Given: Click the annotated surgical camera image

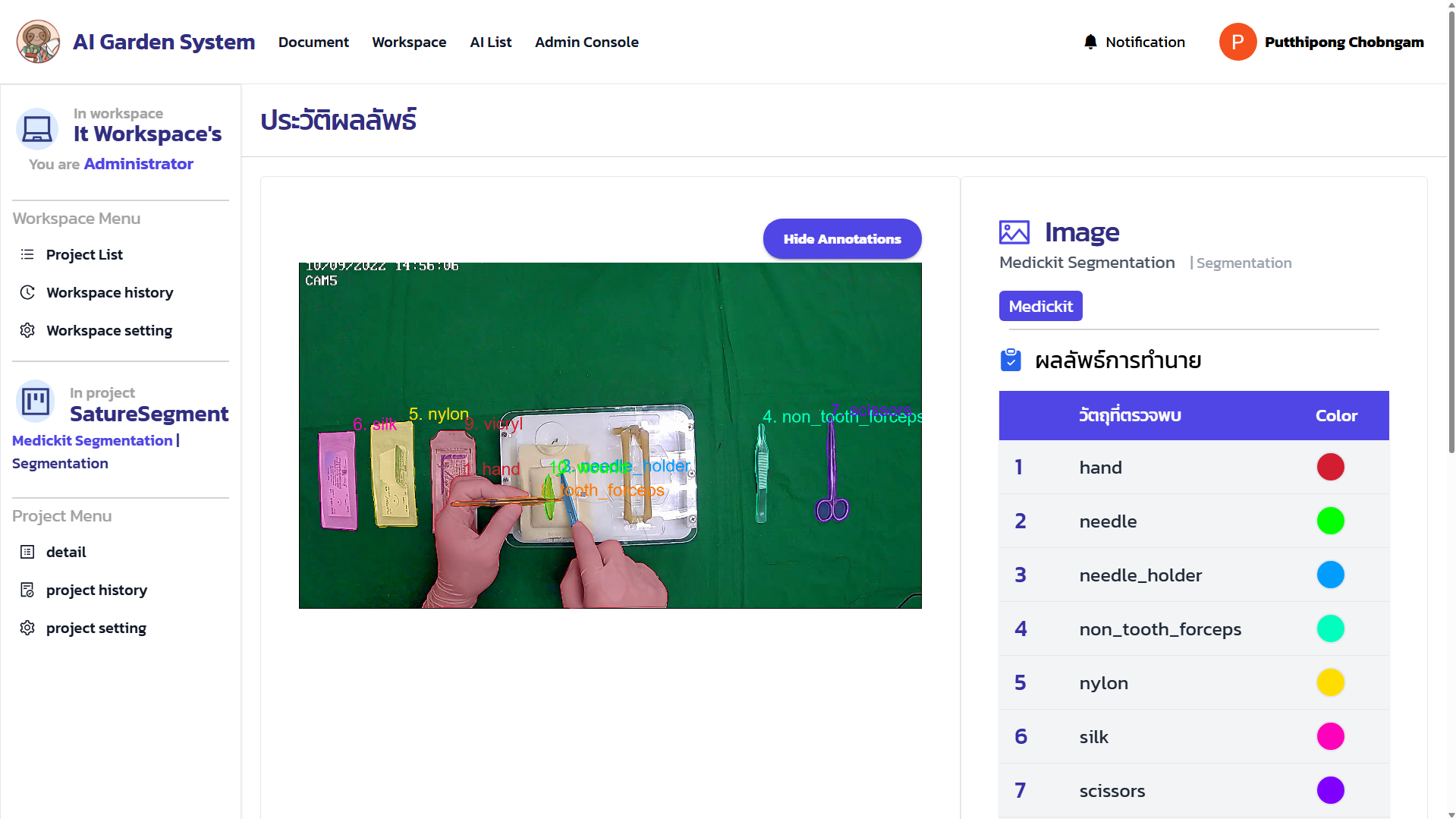Looking at the screenshot, I should [610, 435].
